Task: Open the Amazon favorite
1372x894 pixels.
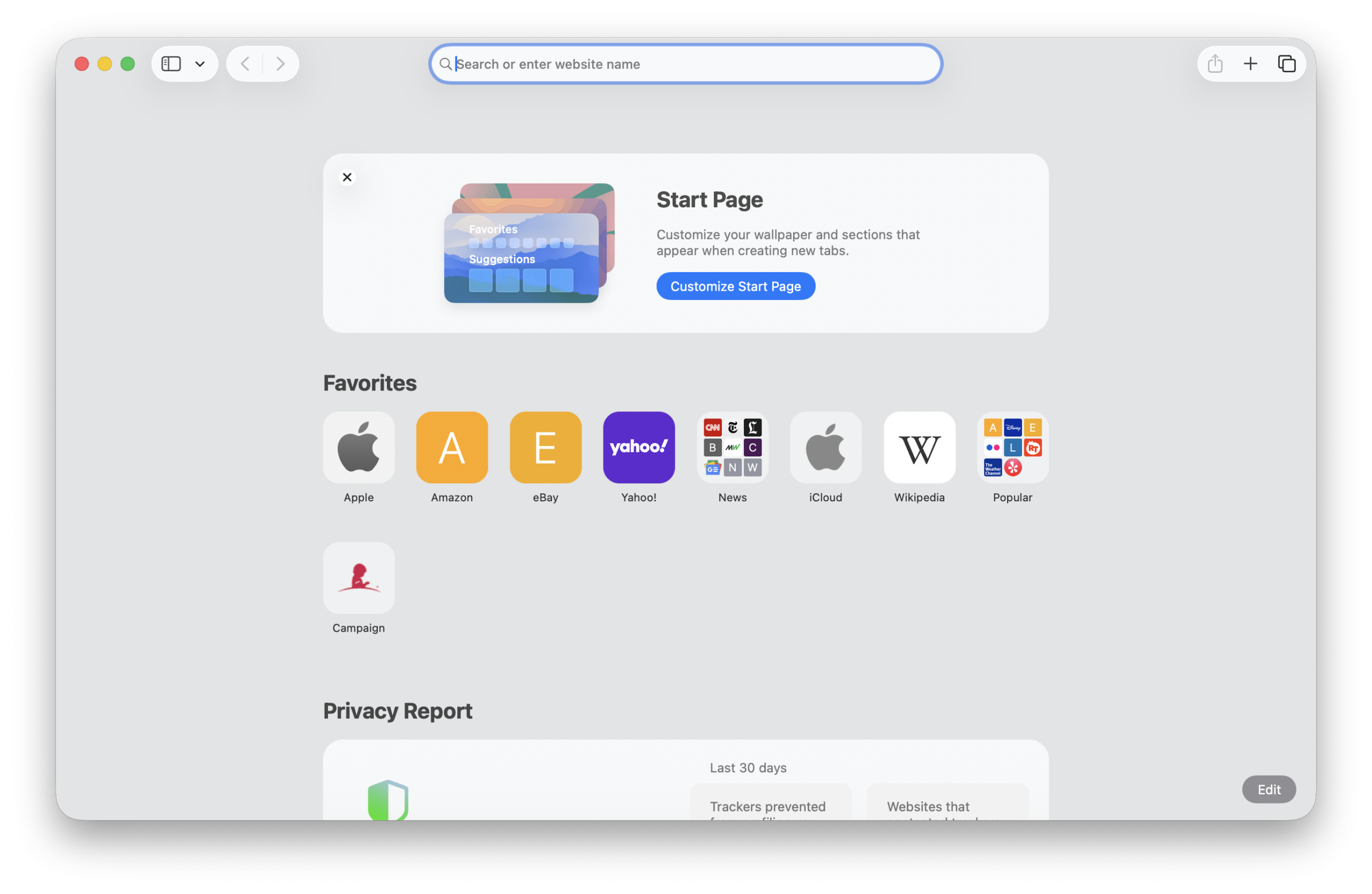Action: click(x=452, y=448)
